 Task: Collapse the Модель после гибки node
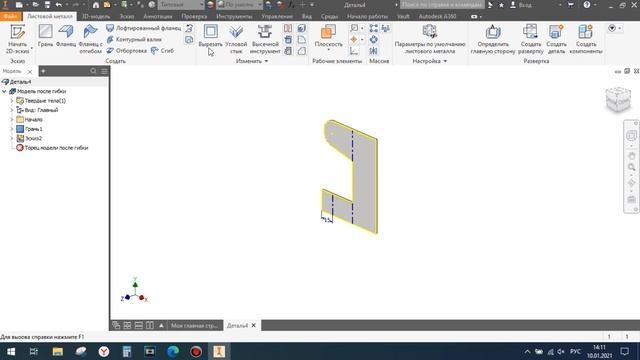[4, 91]
